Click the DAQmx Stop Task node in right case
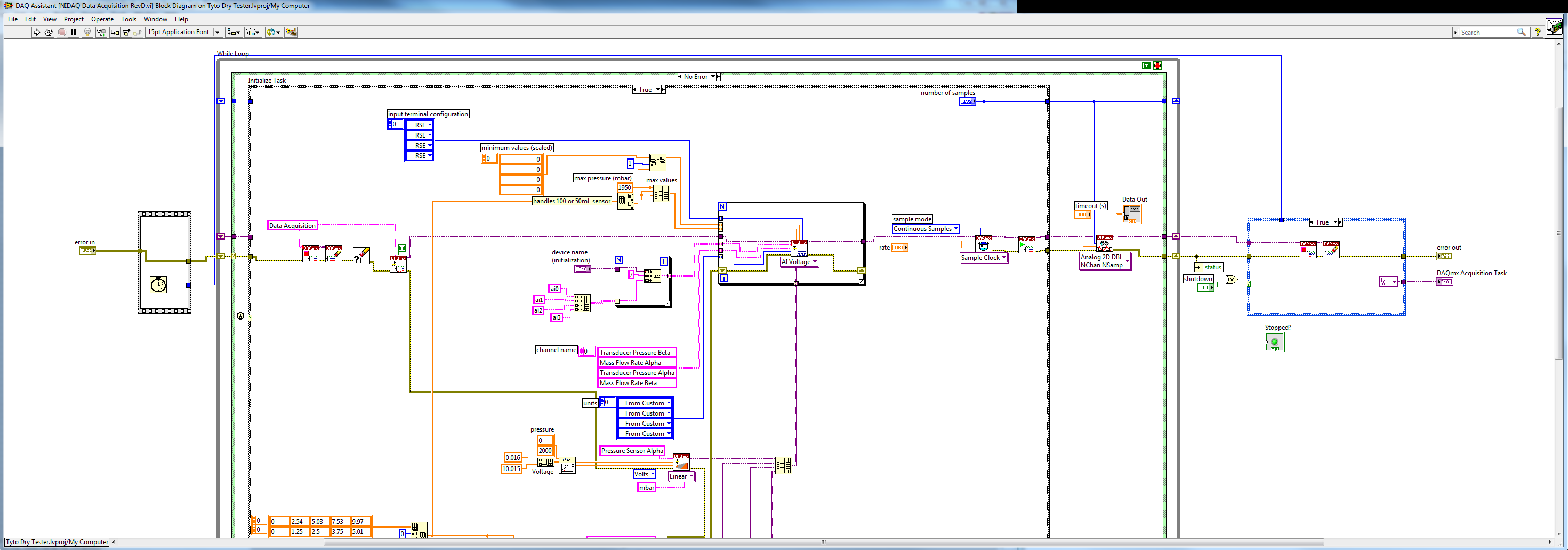1568x550 pixels. tap(1308, 250)
